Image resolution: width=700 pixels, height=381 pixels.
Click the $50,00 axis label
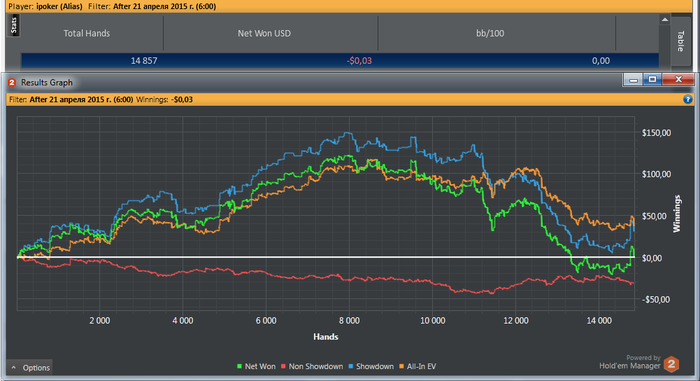(x=654, y=216)
